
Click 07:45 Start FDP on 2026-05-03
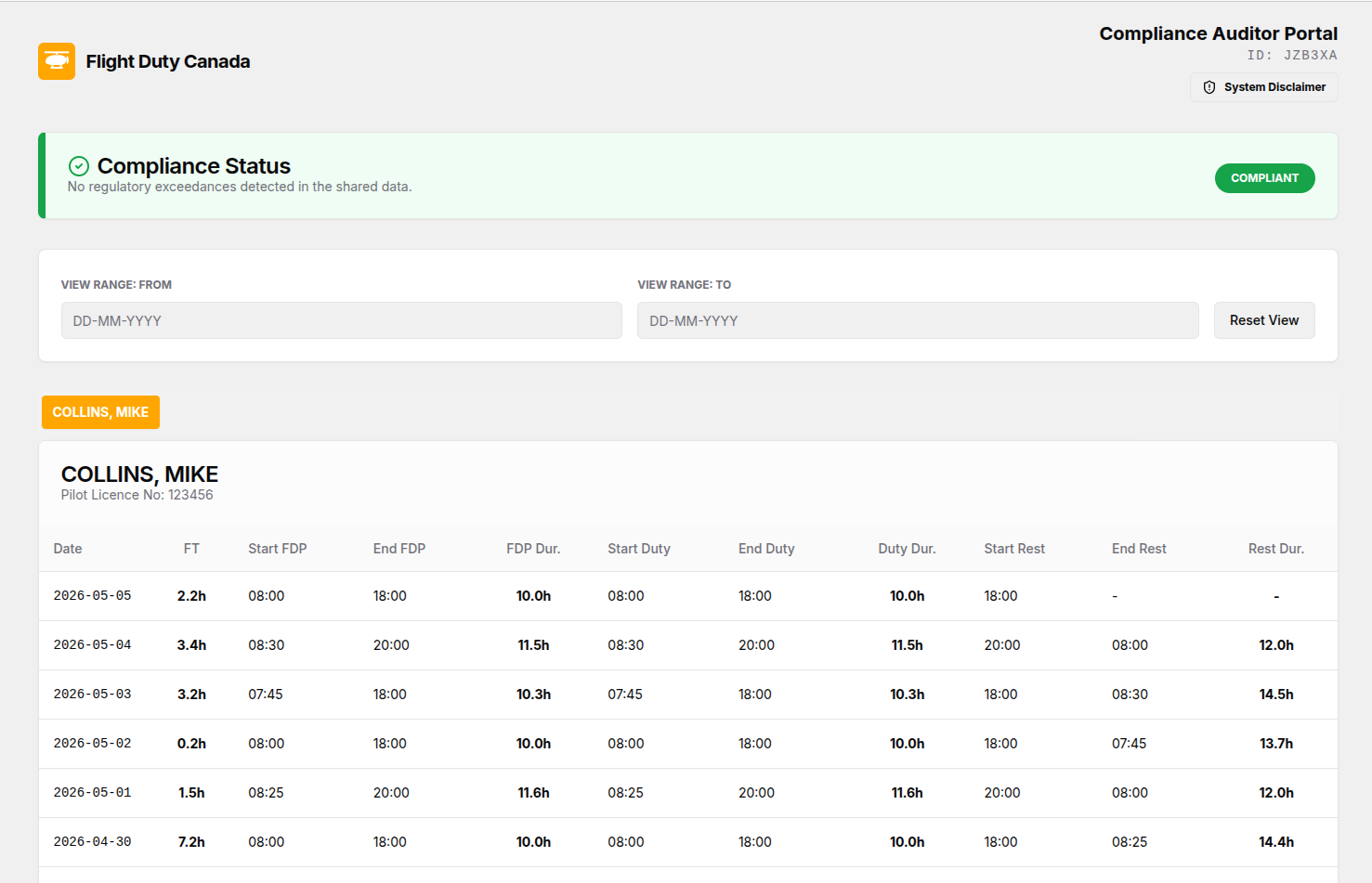coord(266,695)
